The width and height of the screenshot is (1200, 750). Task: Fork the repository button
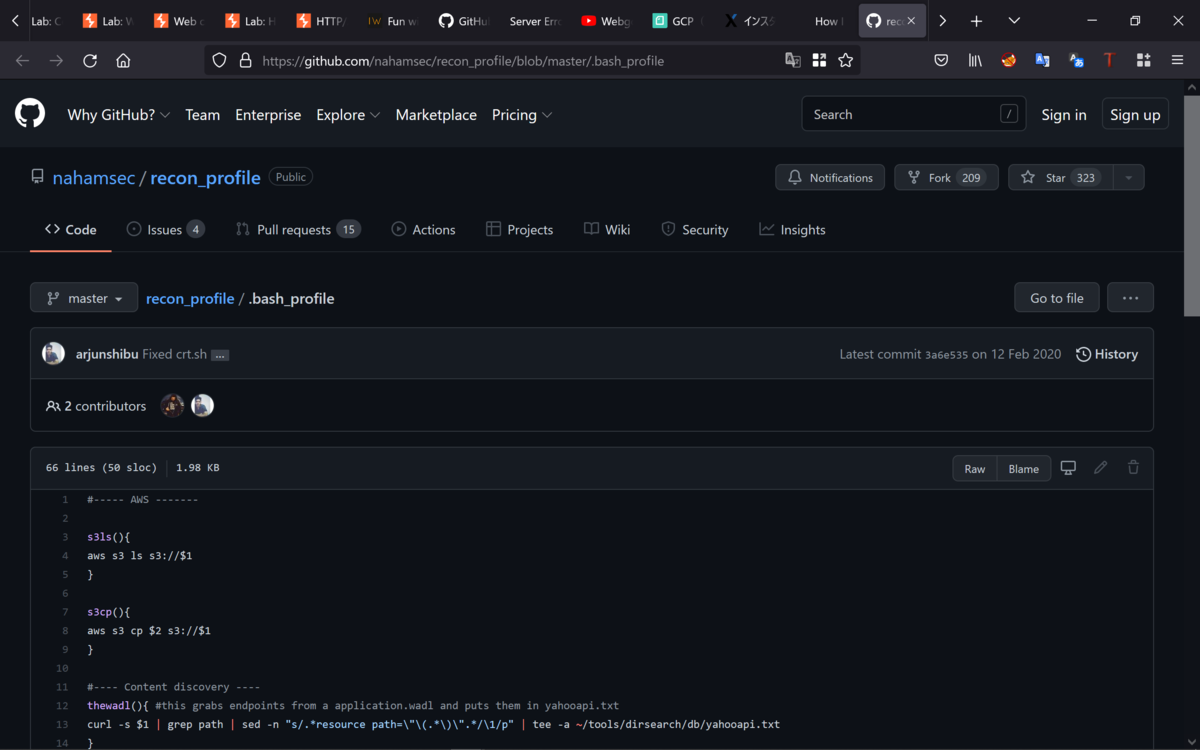(946, 177)
